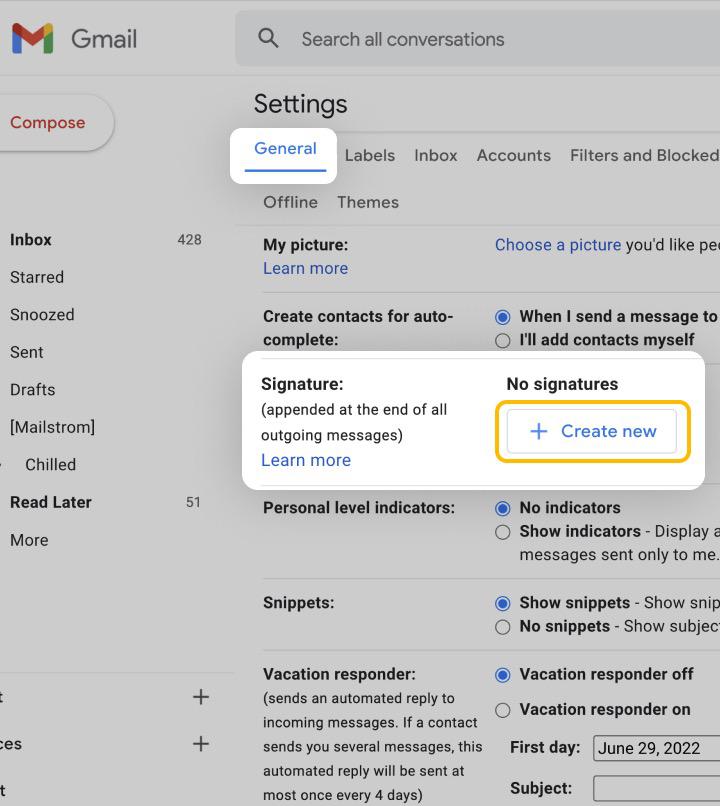Screen dimensions: 720x806
Task: Click the Gmail logo icon
Action: tap(33, 39)
